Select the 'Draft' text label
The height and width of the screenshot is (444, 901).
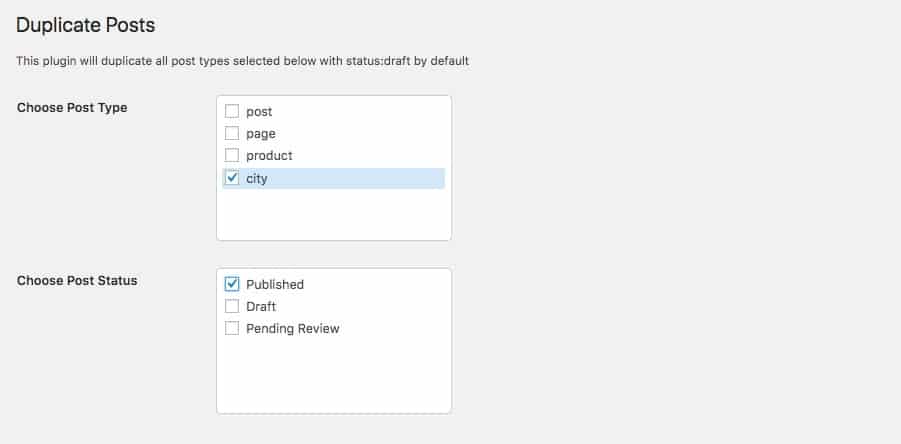261,307
